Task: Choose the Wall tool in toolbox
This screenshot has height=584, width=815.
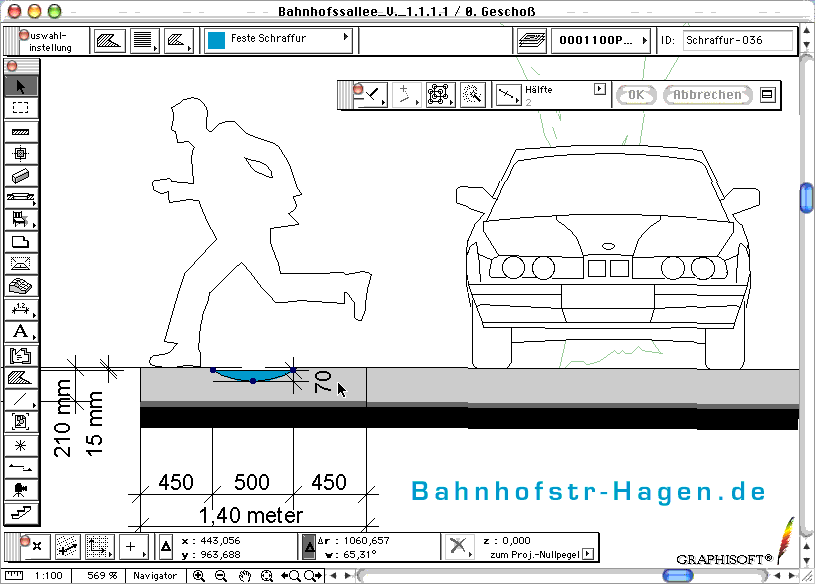Action: pyautogui.click(x=20, y=131)
